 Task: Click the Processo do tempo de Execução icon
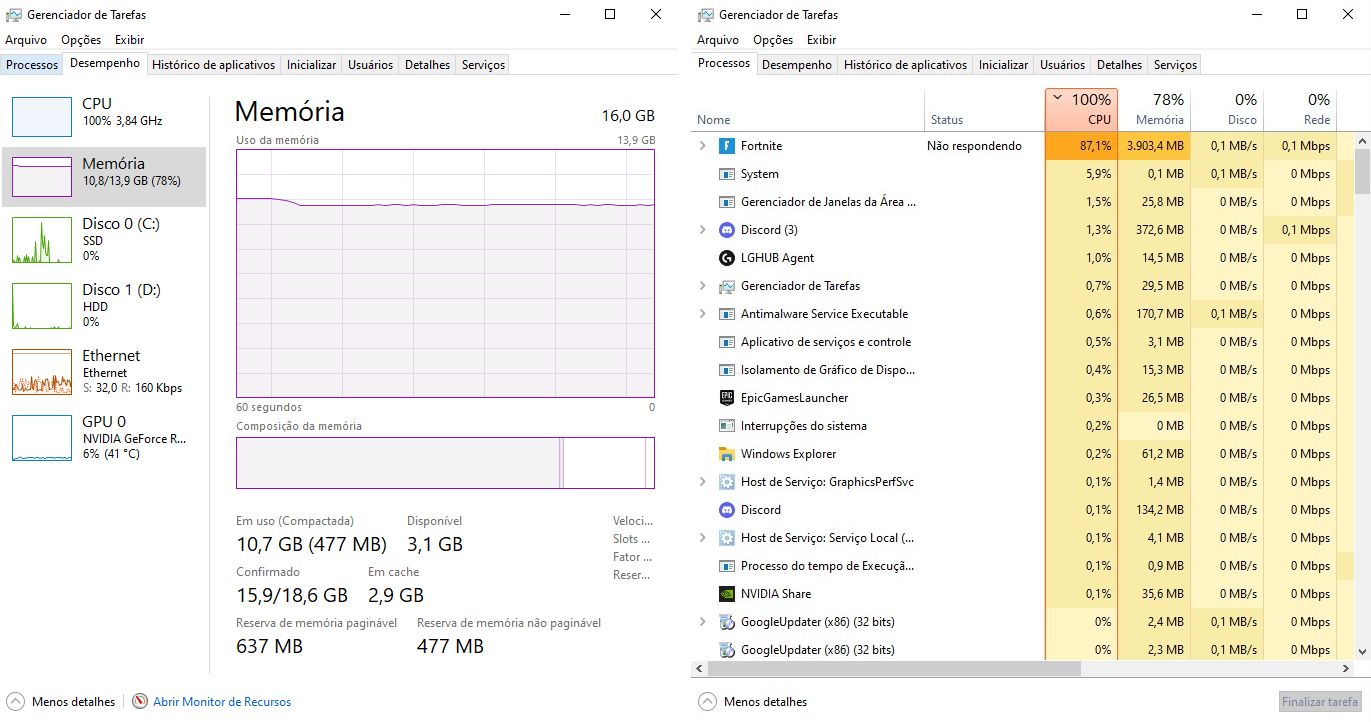[727, 566]
